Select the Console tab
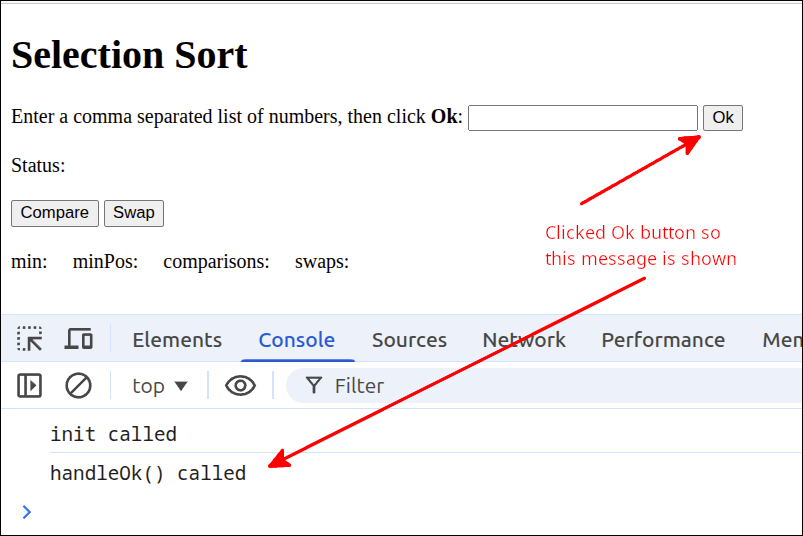This screenshot has height=536, width=803. (296, 340)
